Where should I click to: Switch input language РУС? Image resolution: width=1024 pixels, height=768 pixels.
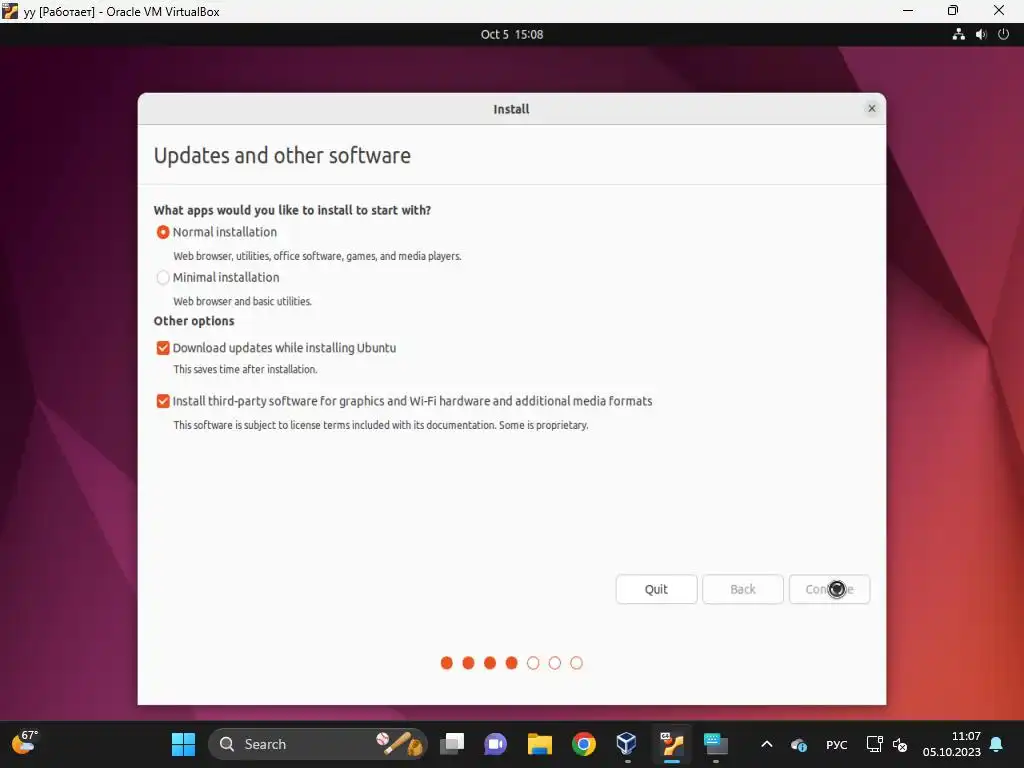coord(837,744)
